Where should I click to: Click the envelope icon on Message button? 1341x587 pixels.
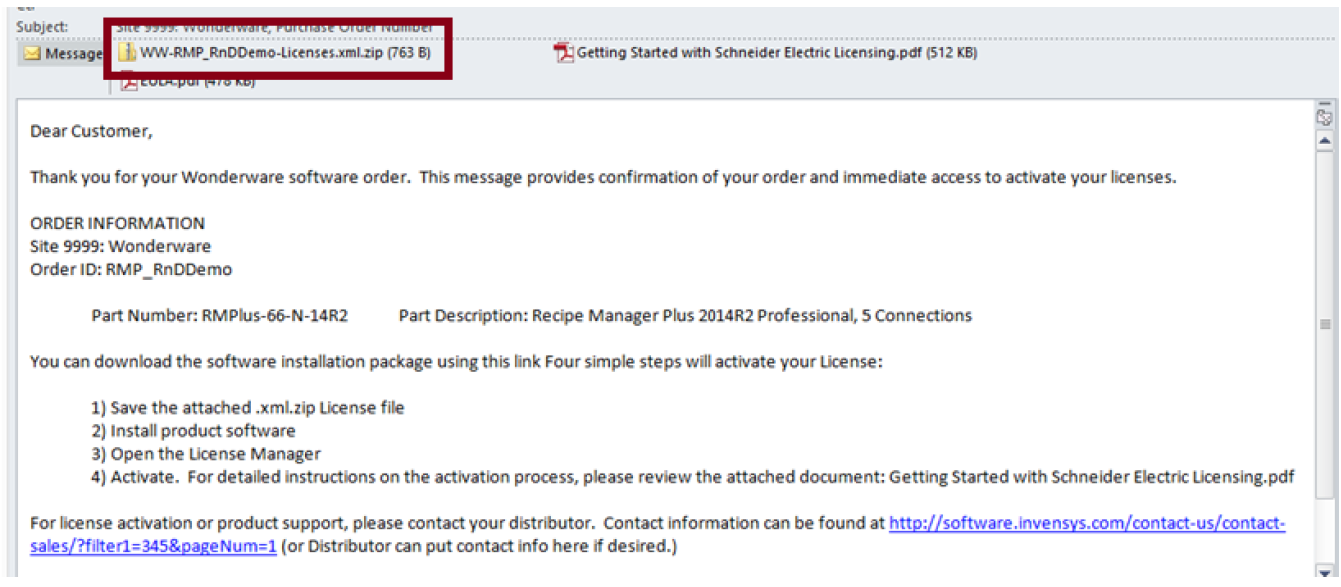(32, 54)
